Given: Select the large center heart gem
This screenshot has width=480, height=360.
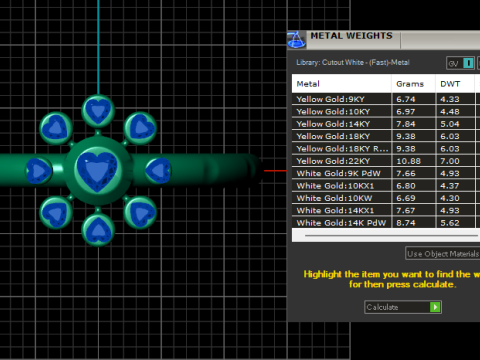Looking at the screenshot, I should click(97, 171).
